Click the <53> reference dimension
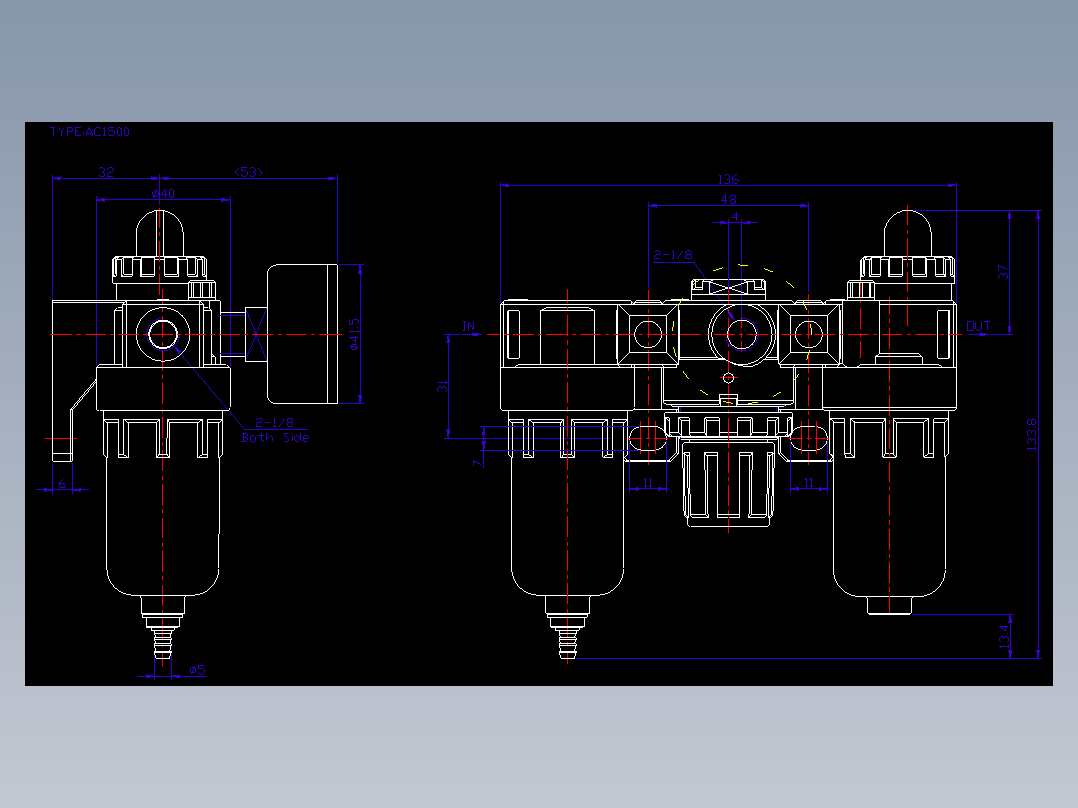Viewport: 1078px width, 808px height. [249, 172]
